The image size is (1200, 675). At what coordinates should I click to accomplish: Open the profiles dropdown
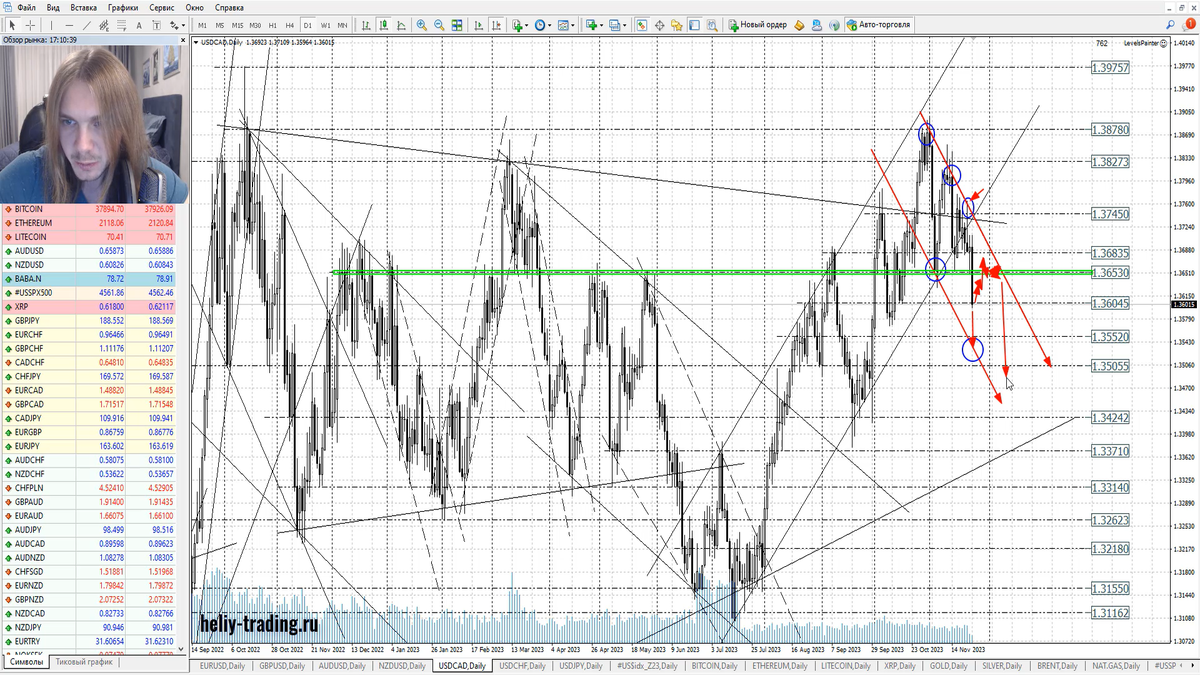coord(617,24)
